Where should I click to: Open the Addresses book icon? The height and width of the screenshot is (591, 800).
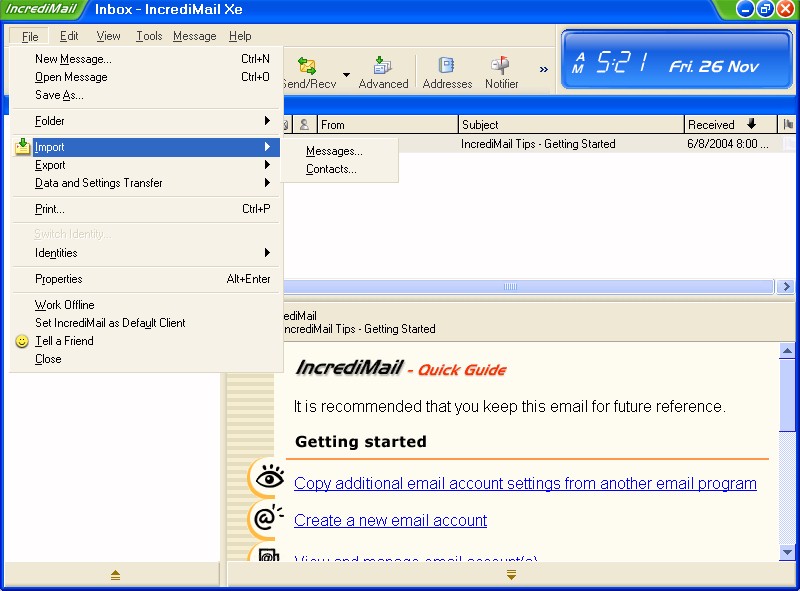coord(447,66)
